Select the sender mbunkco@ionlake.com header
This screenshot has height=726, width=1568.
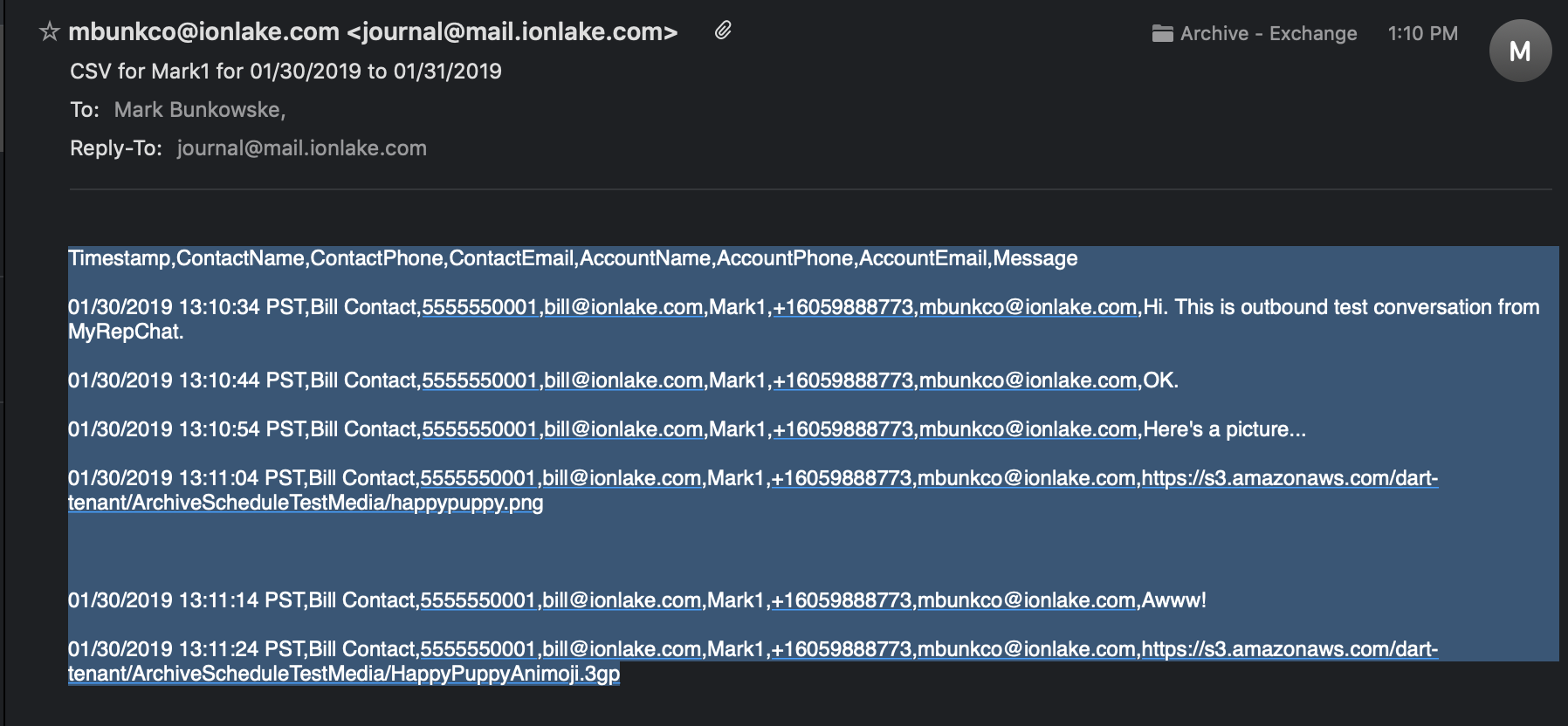[373, 32]
